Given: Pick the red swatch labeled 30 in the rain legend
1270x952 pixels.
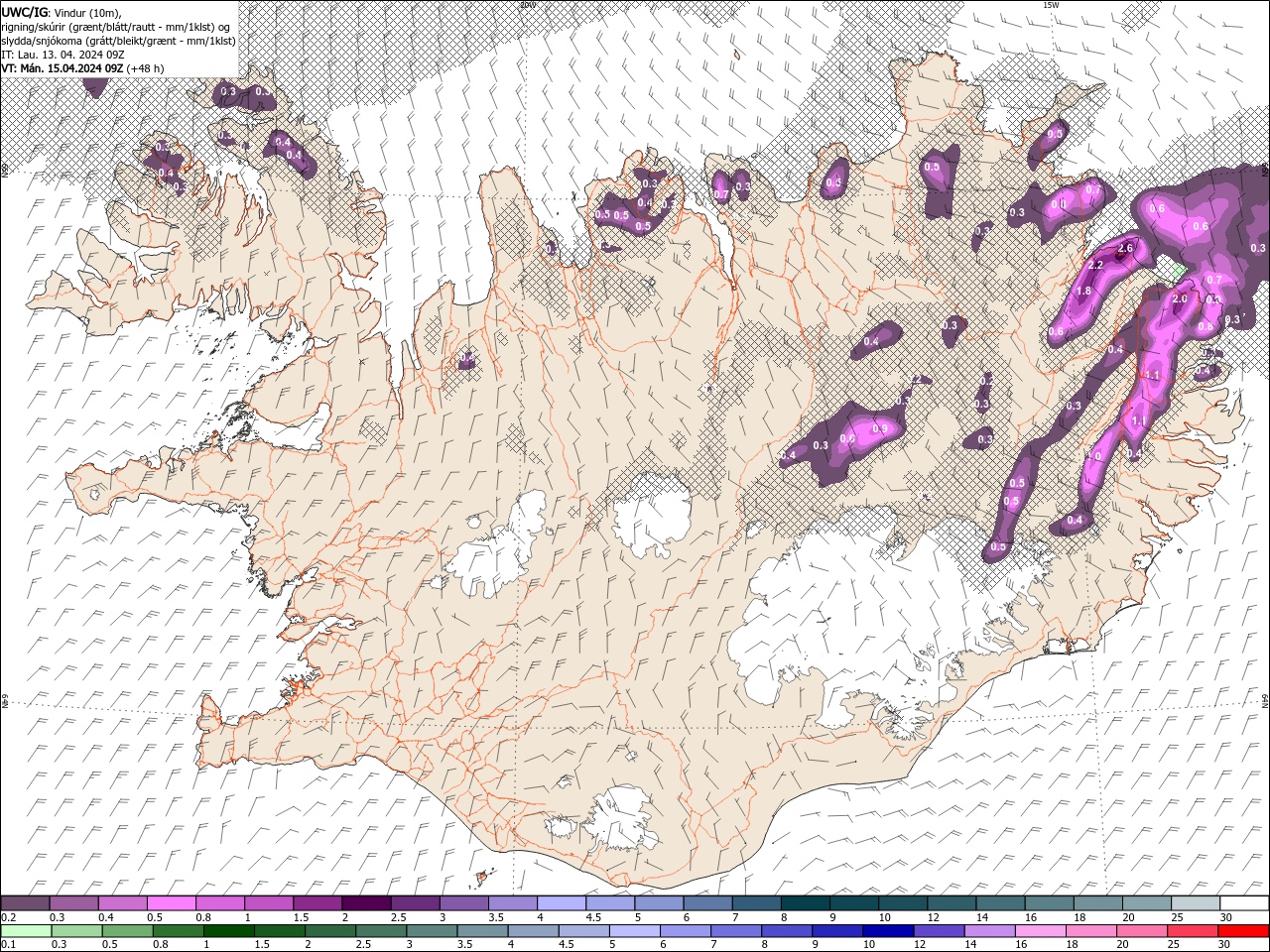Looking at the screenshot, I should pos(1244,931).
